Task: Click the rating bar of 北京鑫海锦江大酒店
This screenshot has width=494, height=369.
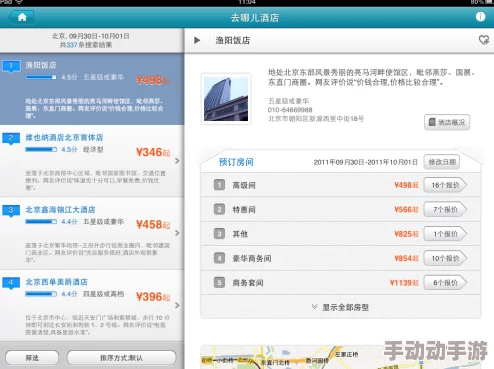Action: click(41, 222)
